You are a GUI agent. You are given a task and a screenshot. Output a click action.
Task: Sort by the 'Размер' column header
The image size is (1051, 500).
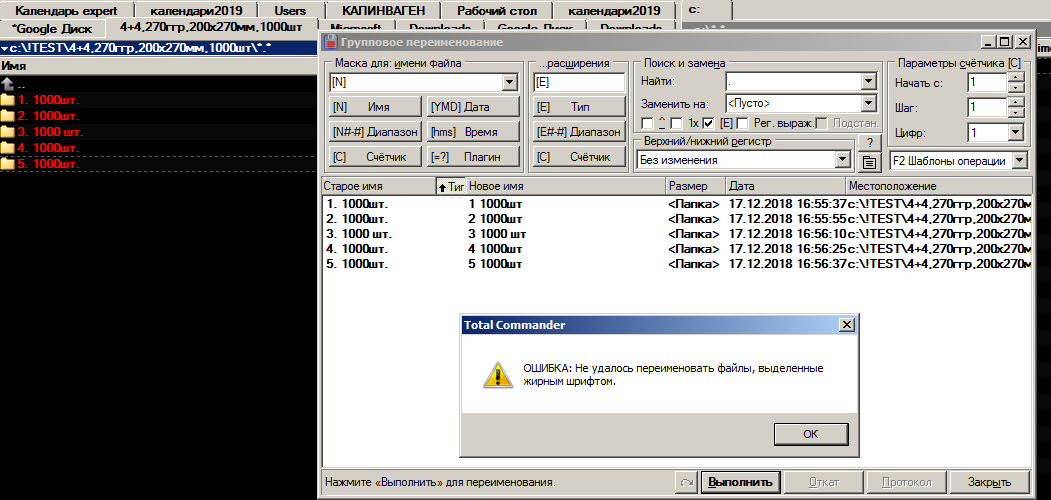[x=696, y=186]
